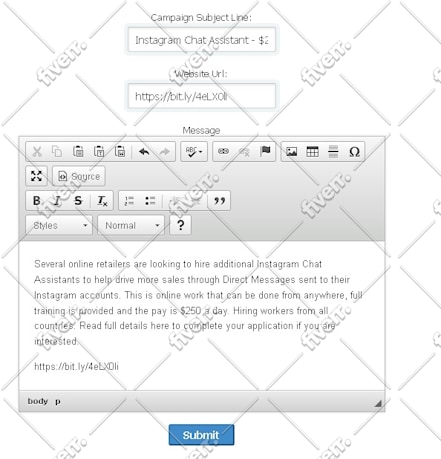Insert a horizontal line
This screenshot has width=441, height=459.
click(x=333, y=152)
